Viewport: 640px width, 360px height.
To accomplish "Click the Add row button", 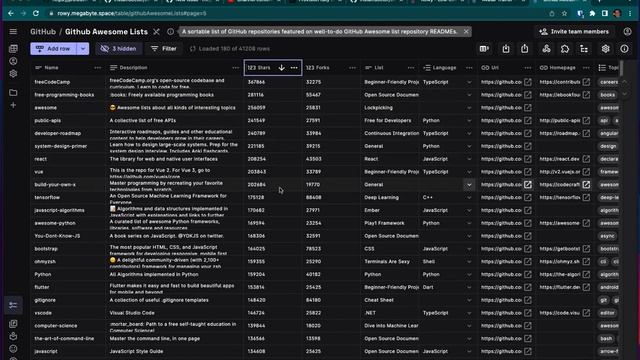I will click(53, 49).
